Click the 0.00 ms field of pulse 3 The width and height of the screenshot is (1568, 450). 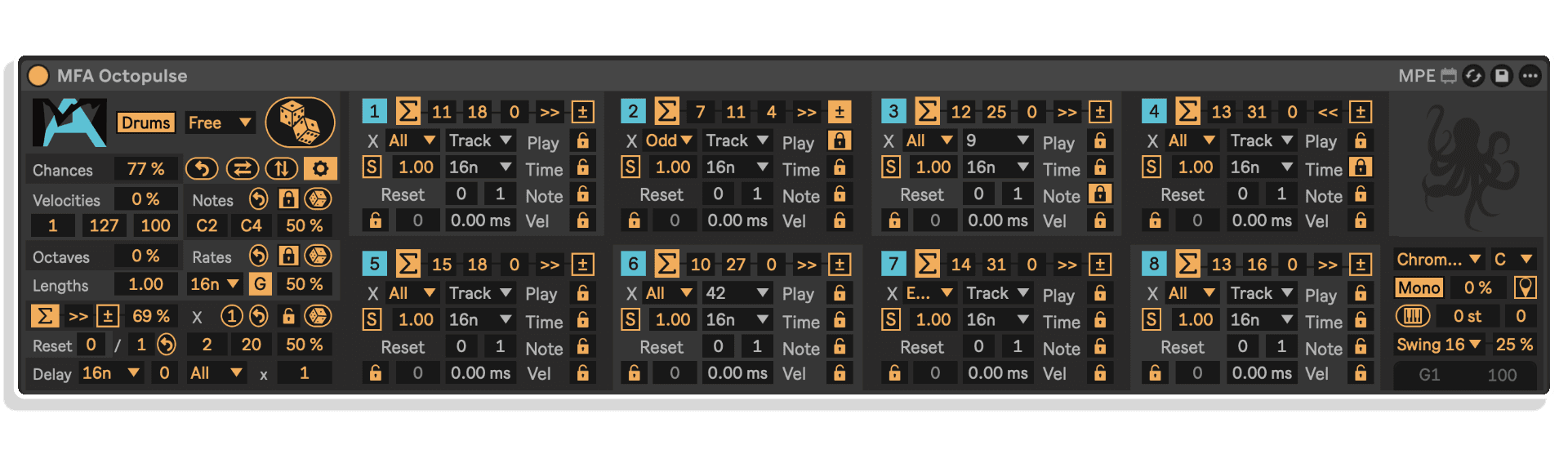coord(998,221)
